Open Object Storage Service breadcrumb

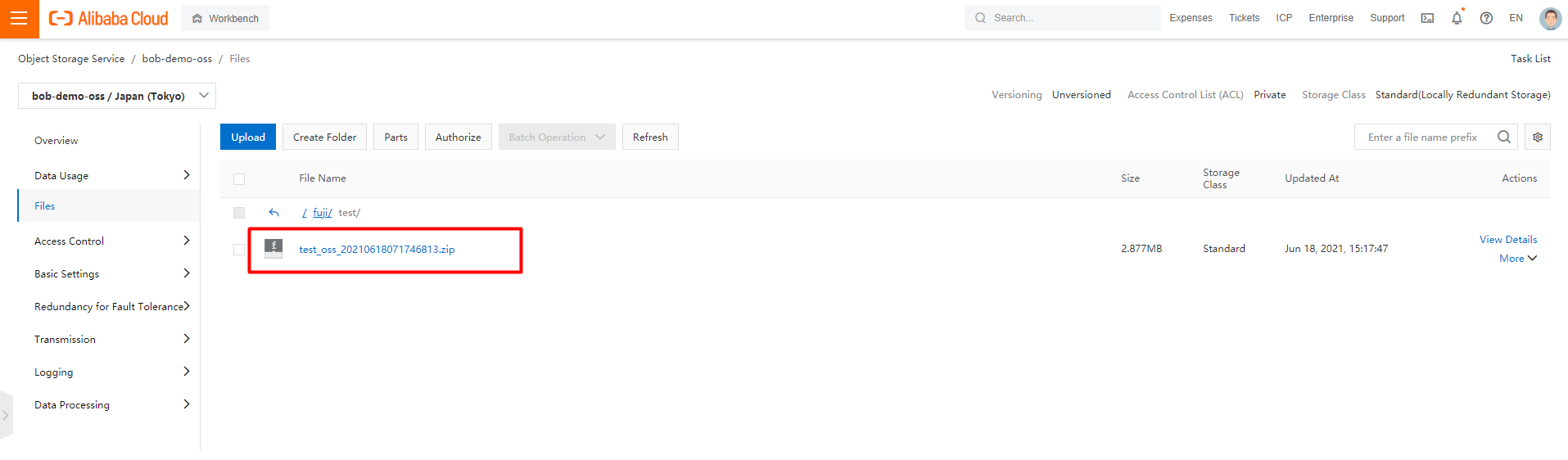click(x=71, y=59)
